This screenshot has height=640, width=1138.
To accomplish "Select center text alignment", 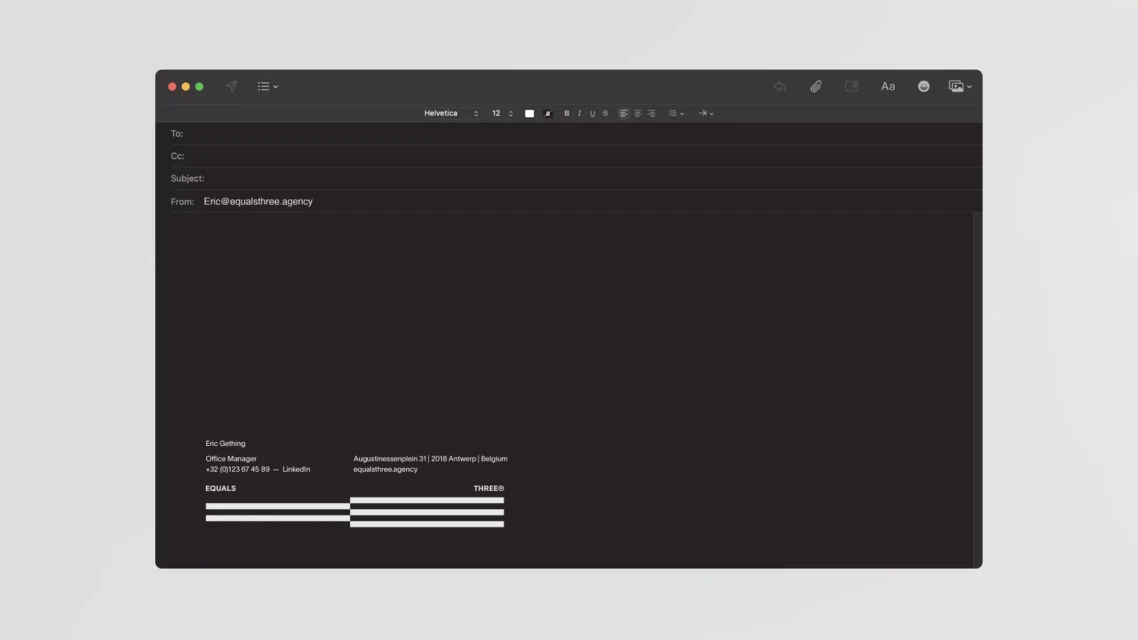I will click(638, 113).
